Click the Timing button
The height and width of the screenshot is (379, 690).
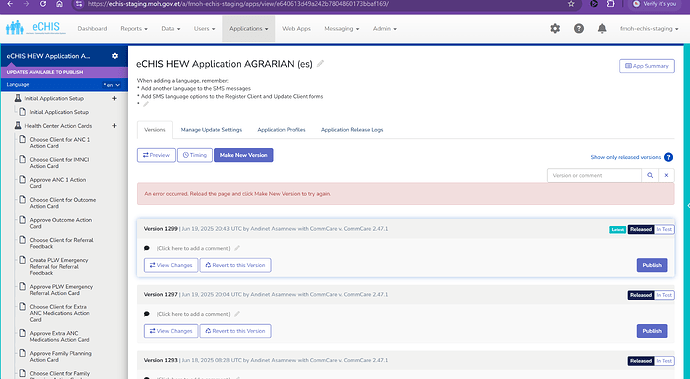[x=195, y=155]
